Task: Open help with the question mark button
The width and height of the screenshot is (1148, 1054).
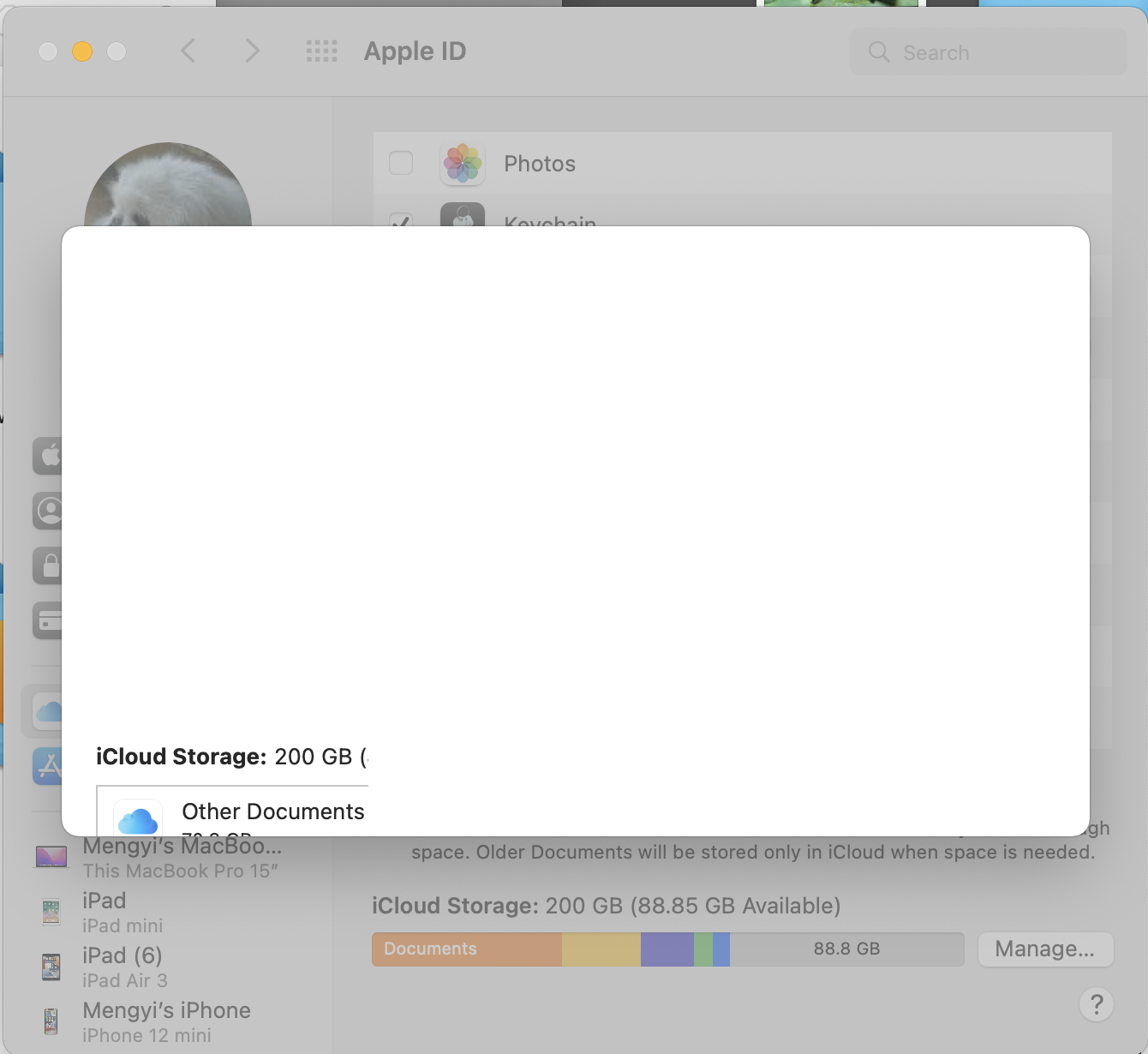Action: coord(1097,1004)
